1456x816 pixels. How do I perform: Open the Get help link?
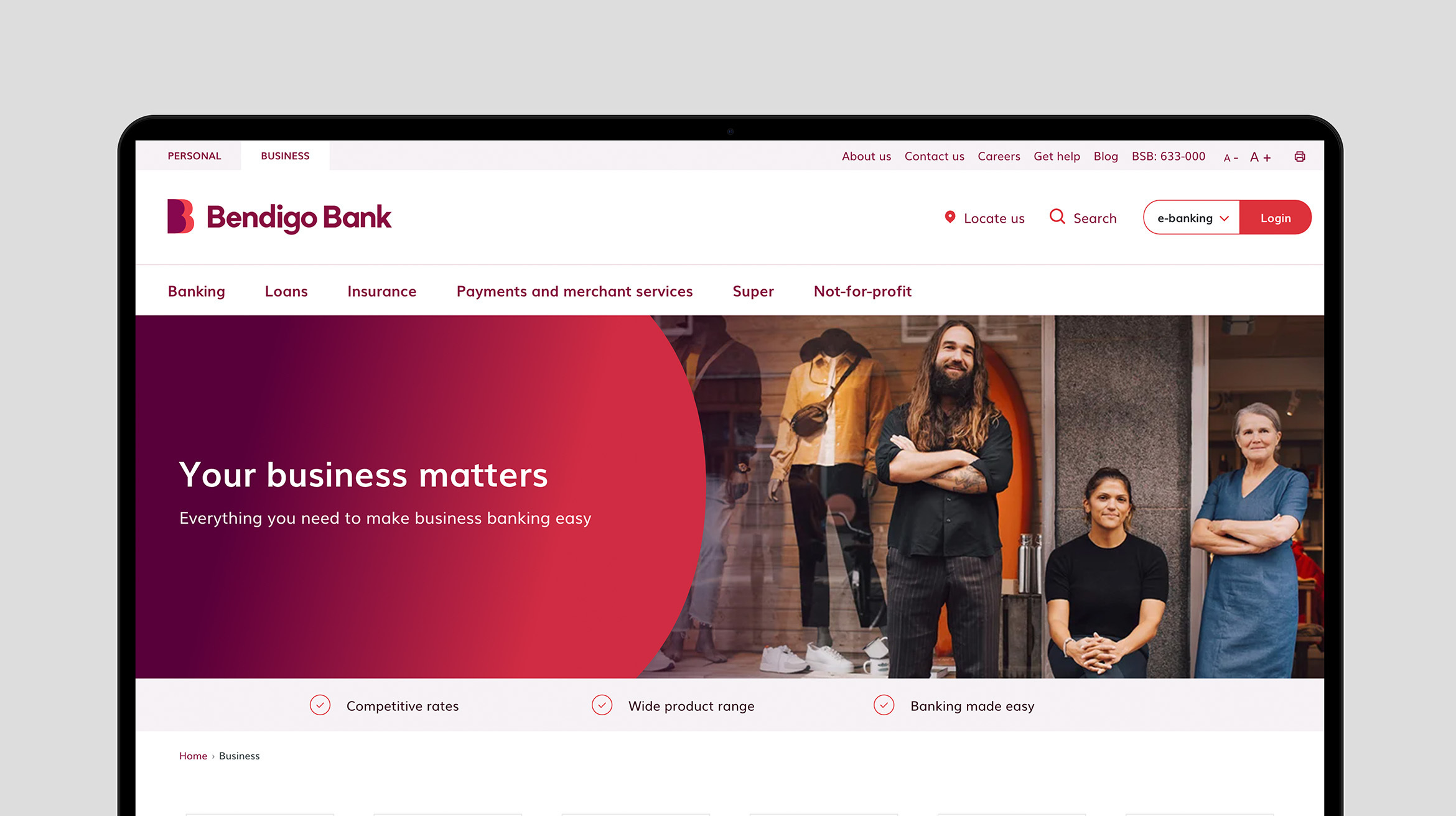click(1057, 157)
